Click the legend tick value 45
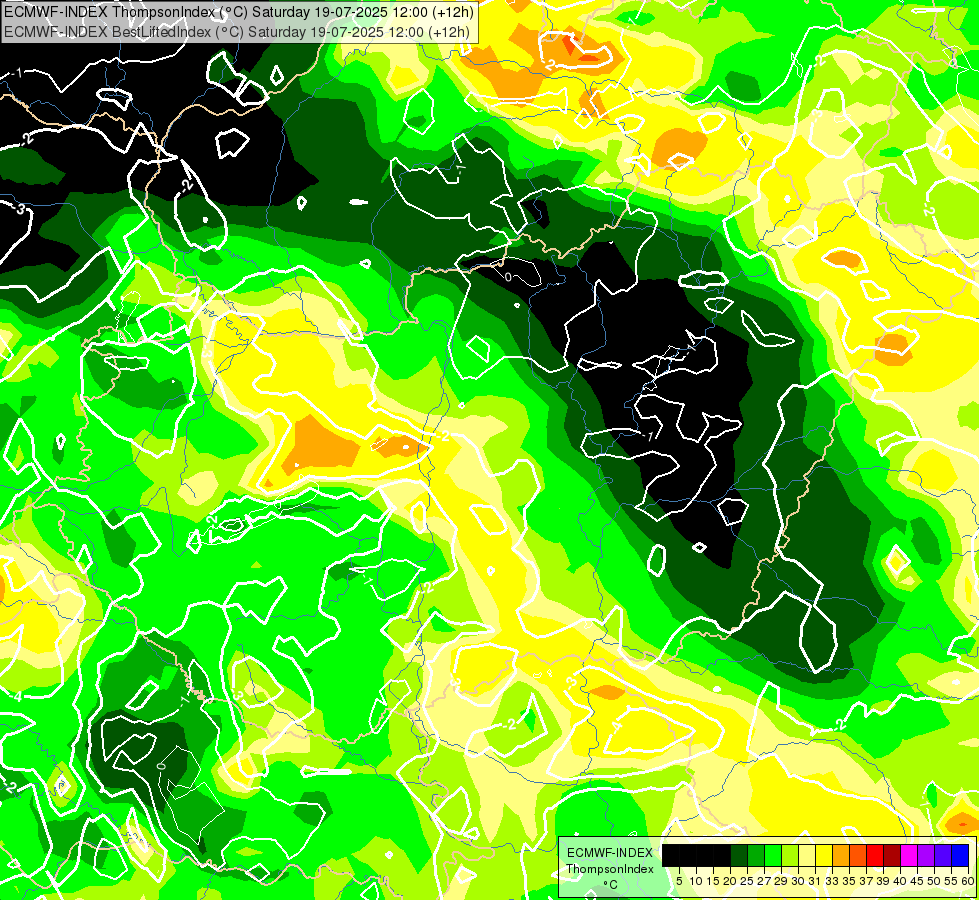 [917, 881]
